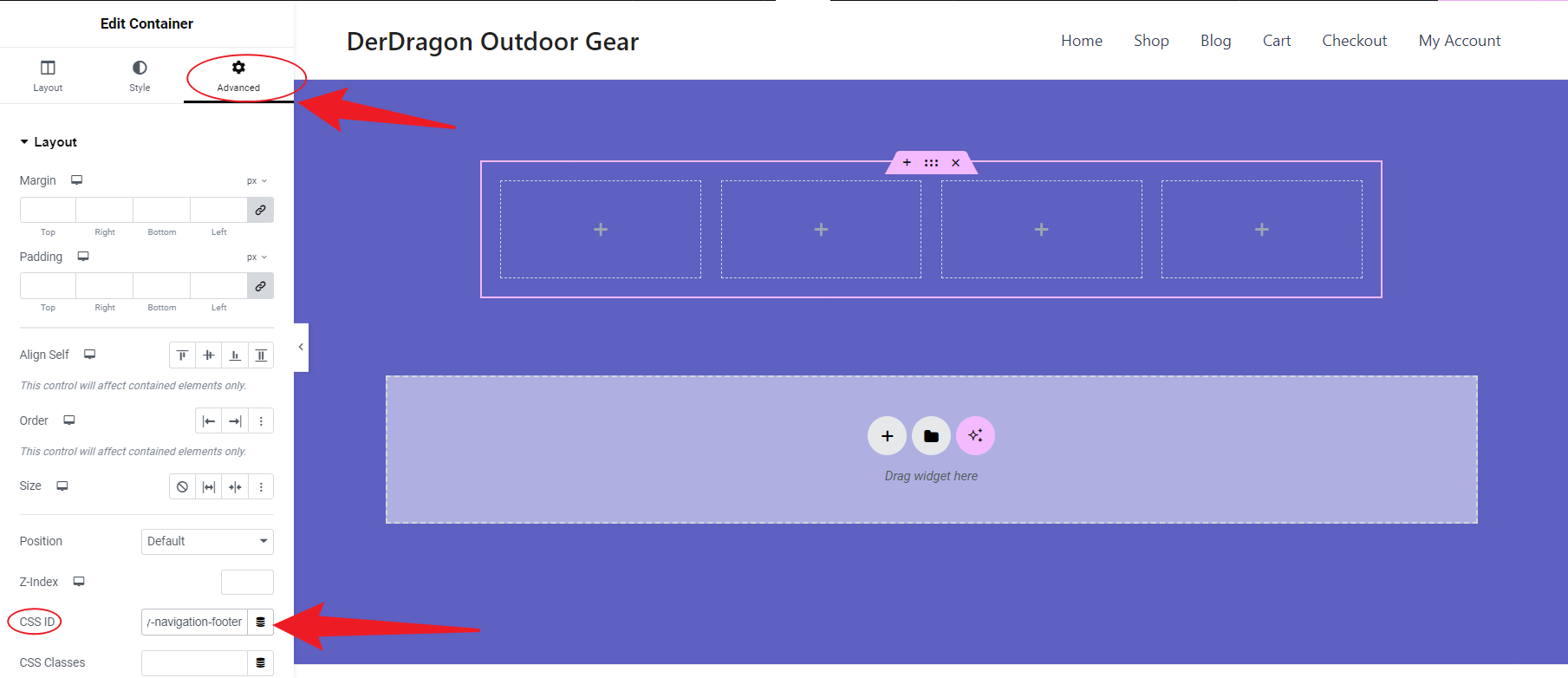Viewport: 1568px width, 678px height.
Task: Click the Margin Right field
Action: [105, 210]
